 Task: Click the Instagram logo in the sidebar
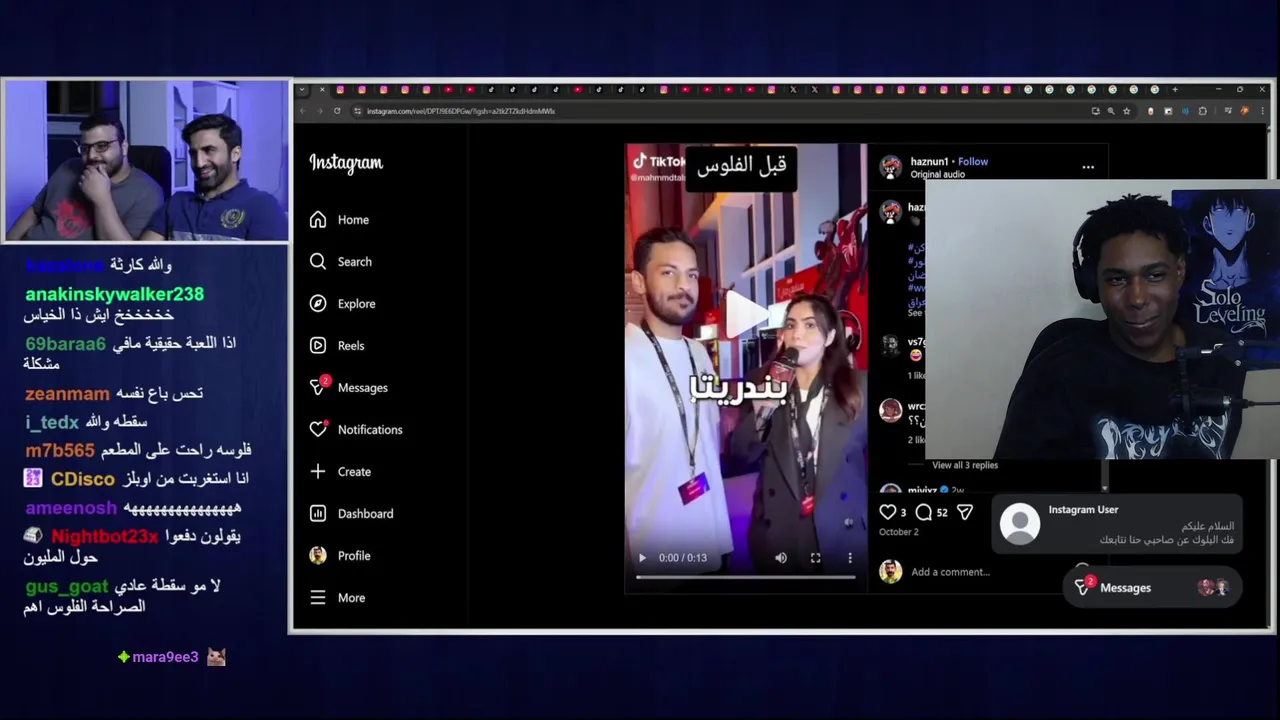346,163
